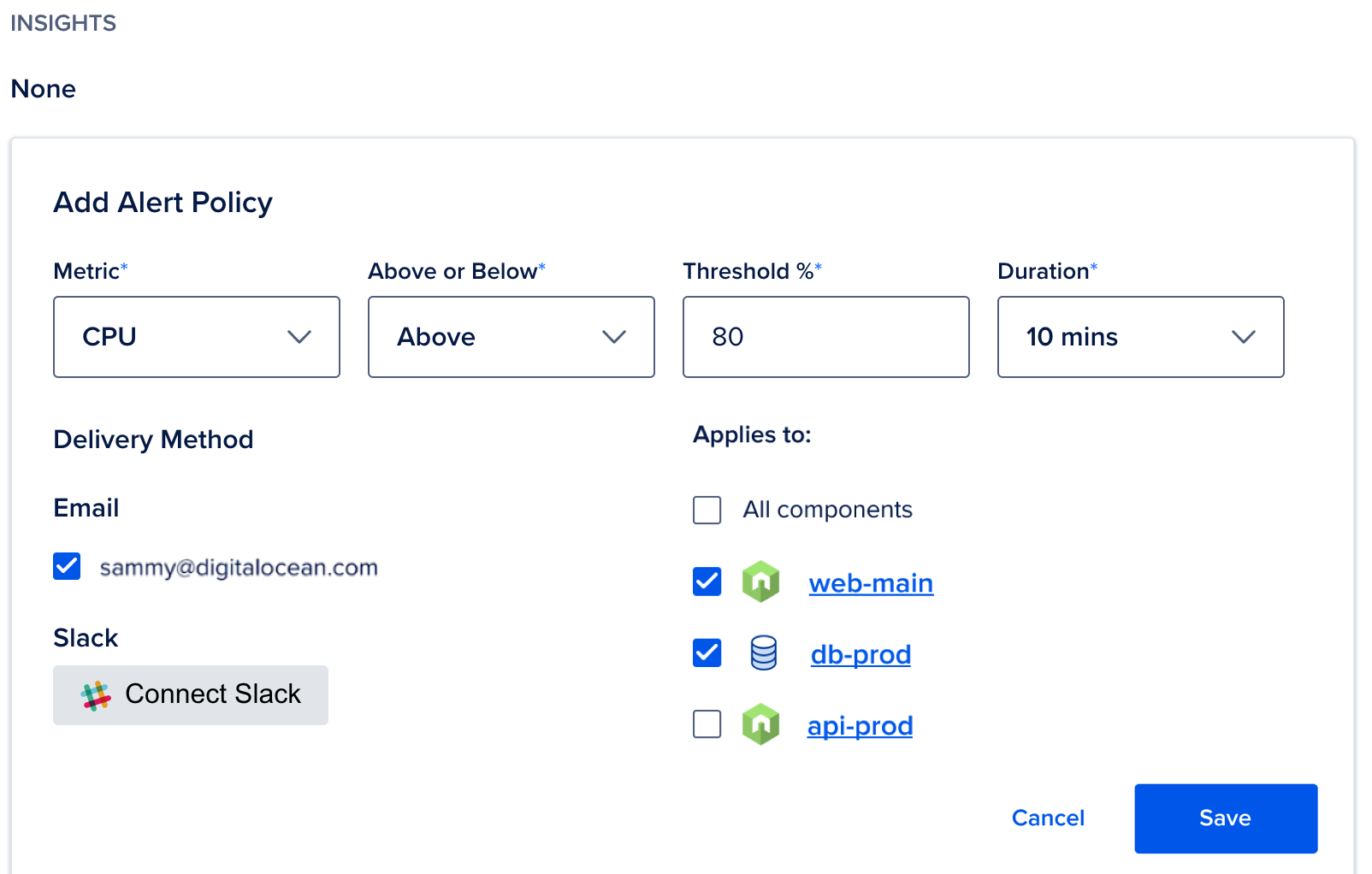This screenshot has width=1372, height=874.
Task: Click the Node.js icon beside api-prod
Action: click(760, 724)
